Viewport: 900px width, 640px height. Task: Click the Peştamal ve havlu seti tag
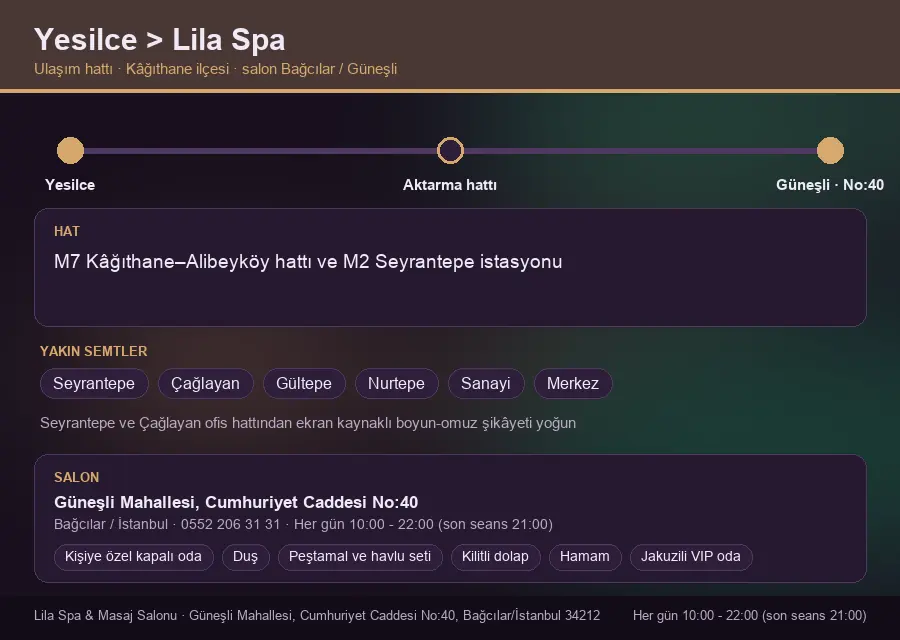pyautogui.click(x=360, y=557)
